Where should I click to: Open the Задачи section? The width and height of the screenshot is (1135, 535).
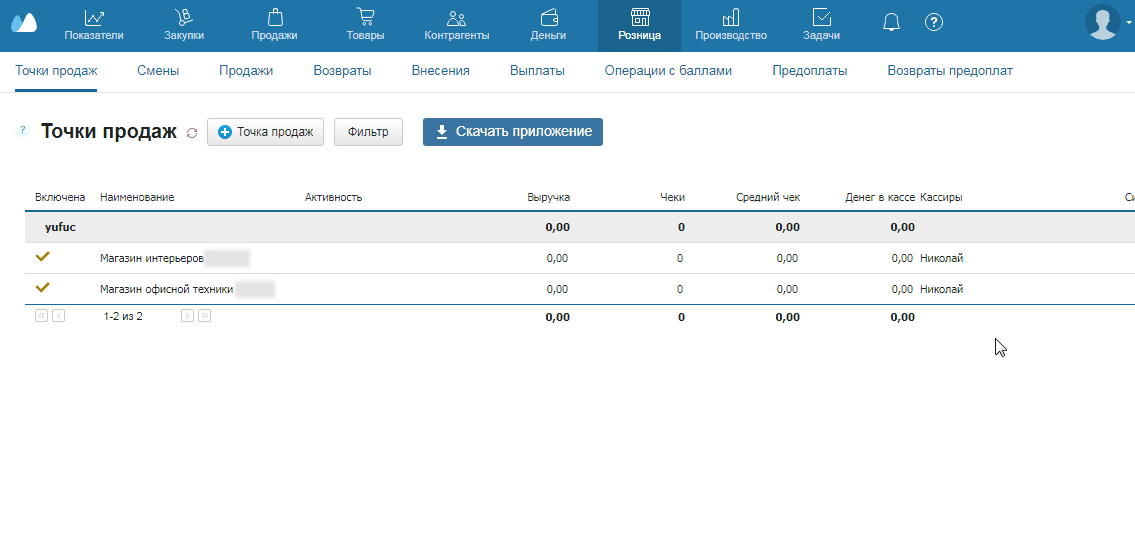click(x=821, y=25)
